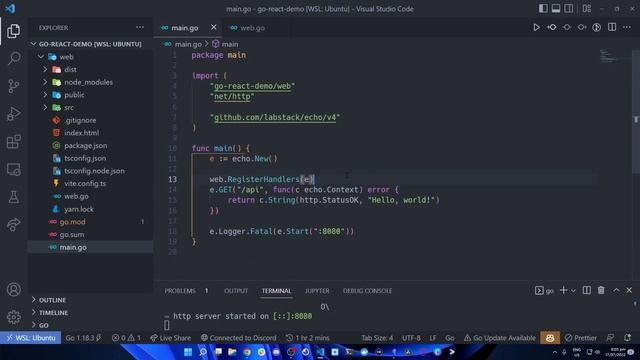640x360 pixels.
Task: Collapse the GO-REACT-DEMO root folder
Action: (x=90, y=44)
